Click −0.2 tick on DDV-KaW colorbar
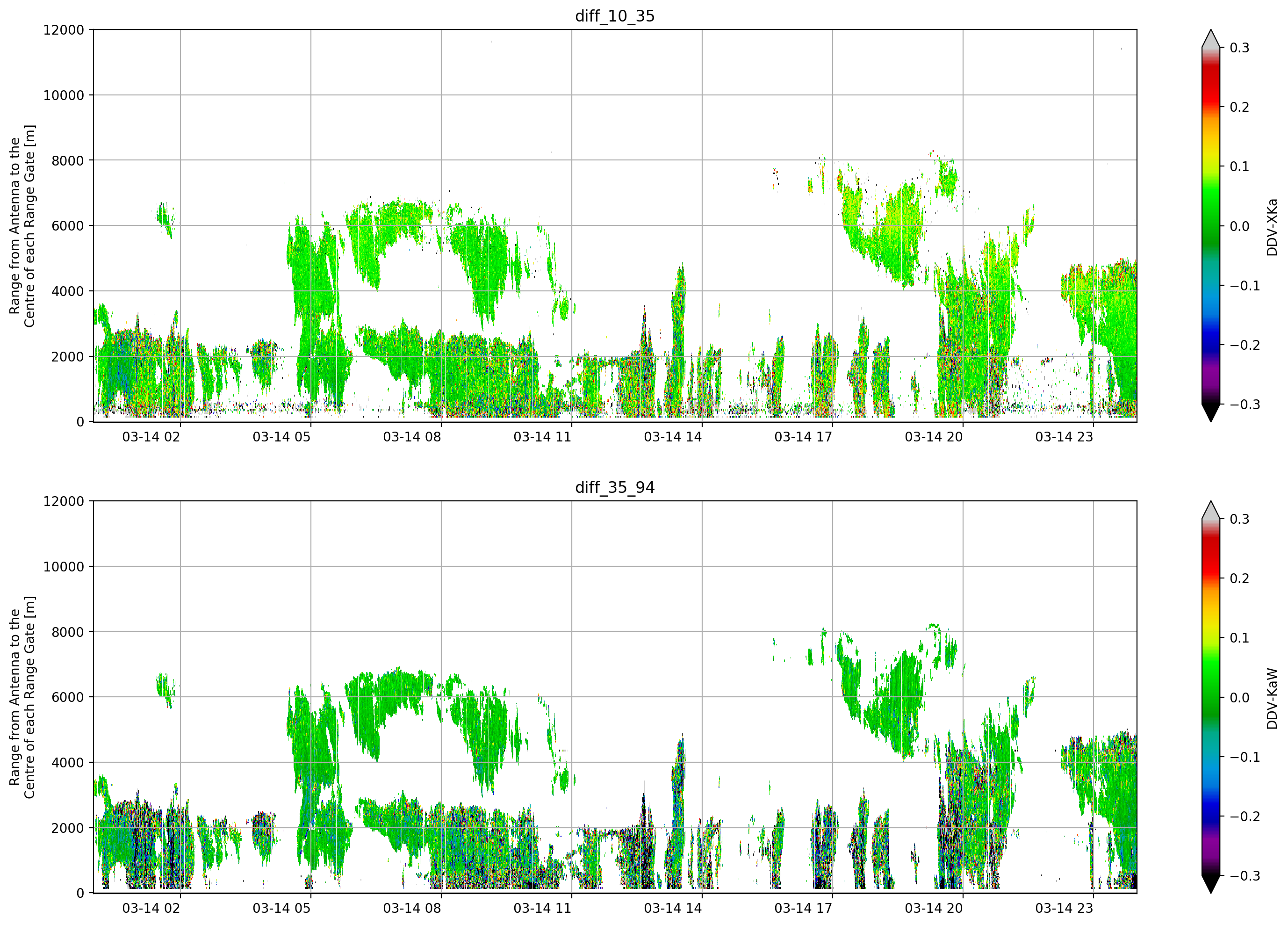Screen dimensions: 1288x925 pyautogui.click(x=1245, y=817)
